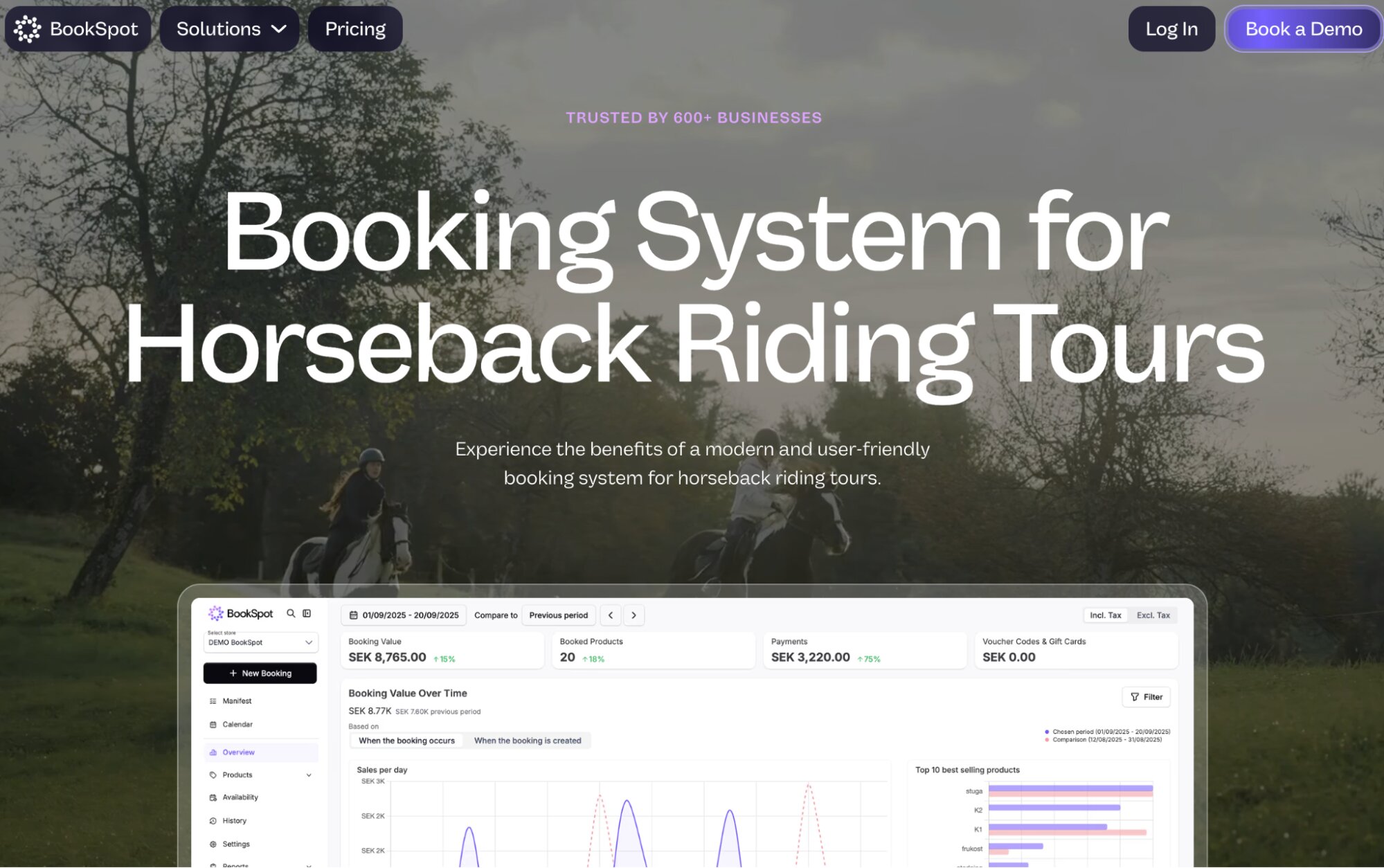Click the dashboard search magnifier icon

click(291, 613)
